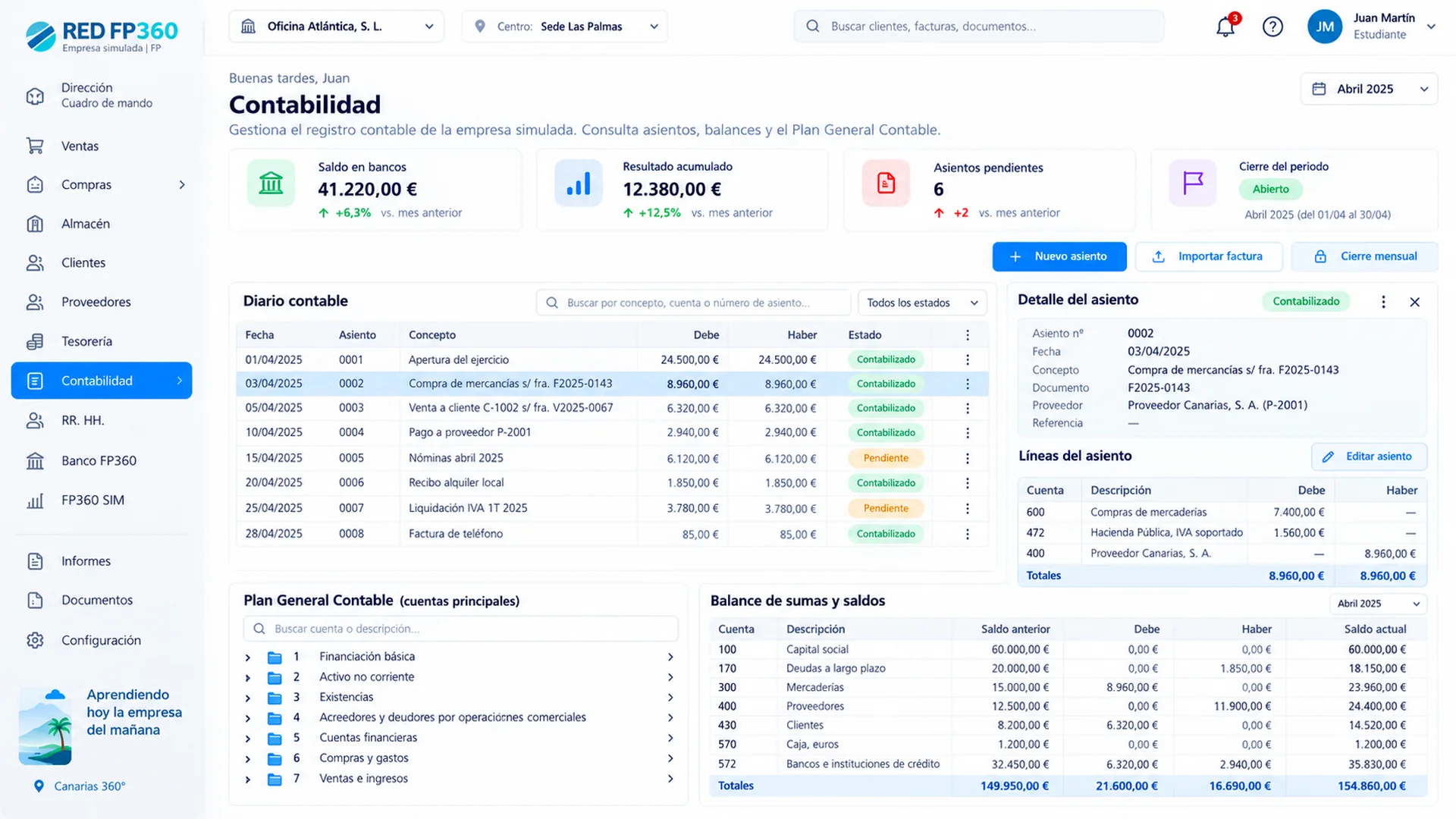Click the Saldo en bancos bank icon
Image resolution: width=1456 pixels, height=819 pixels.
pos(271,183)
